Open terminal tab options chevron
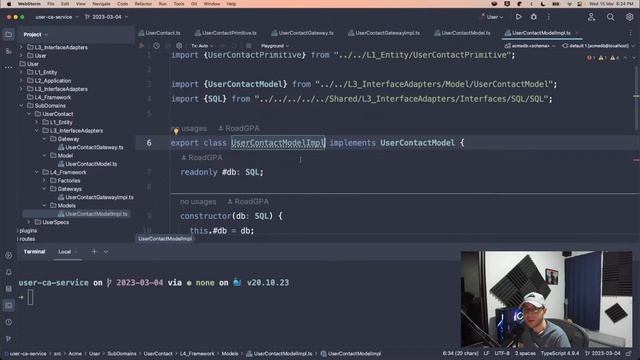Image resolution: width=640 pixels, height=360 pixels. pos(106,252)
